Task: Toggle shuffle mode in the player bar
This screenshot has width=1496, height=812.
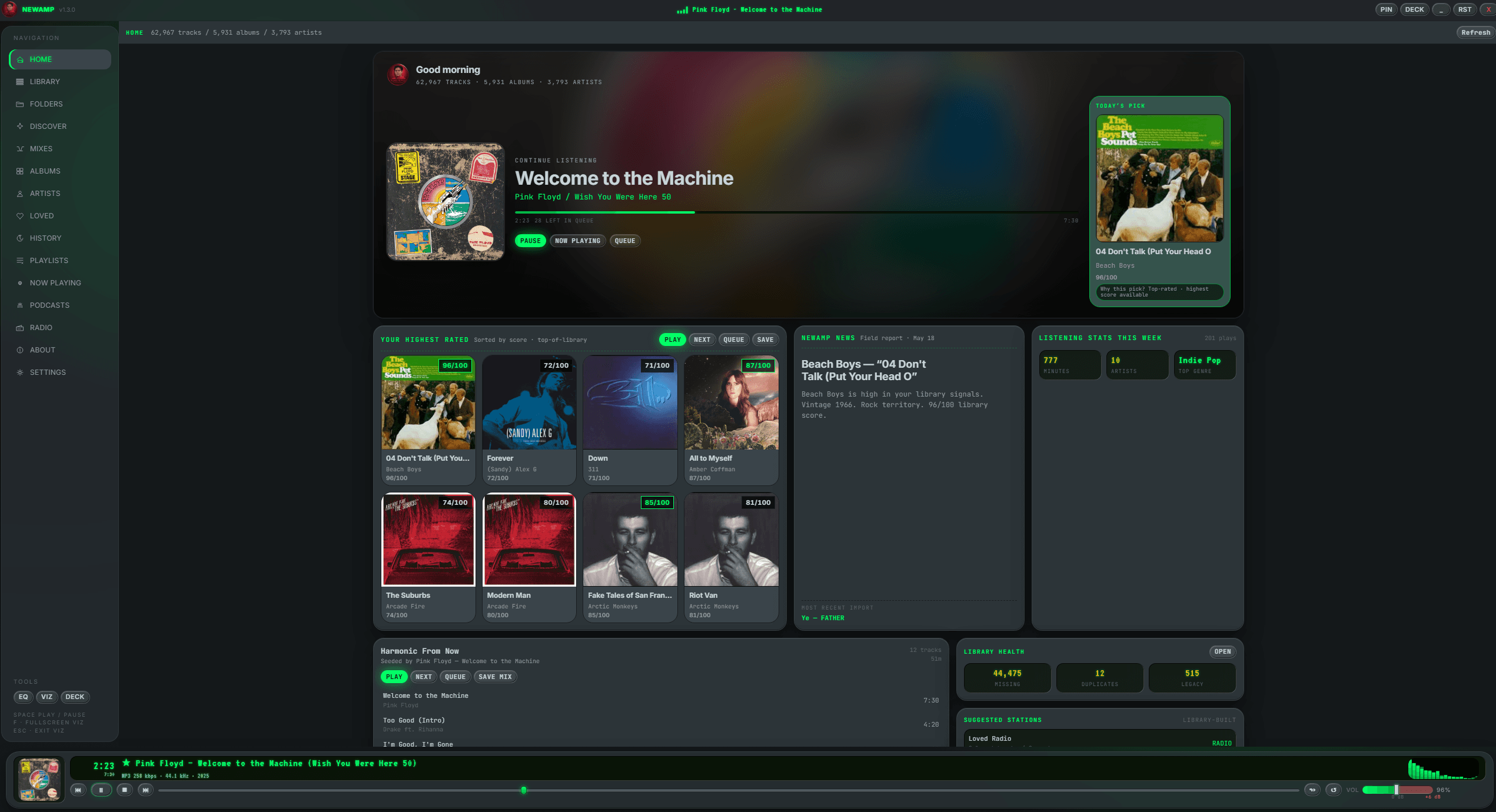Action: point(1312,790)
